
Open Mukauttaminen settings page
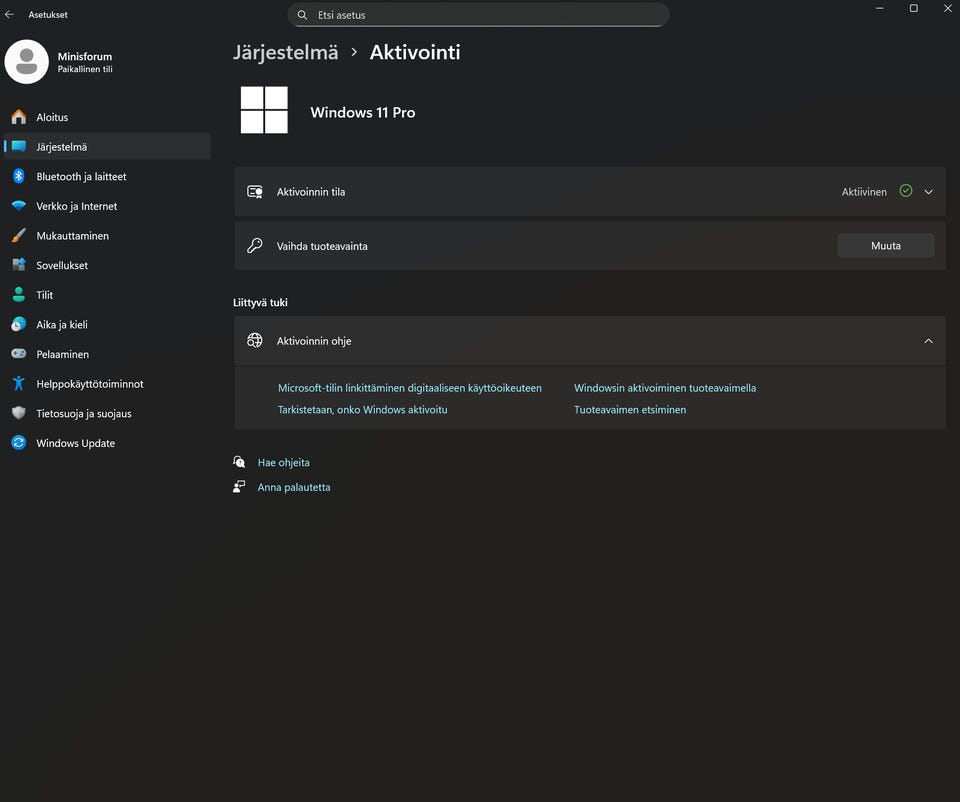pyautogui.click(x=108, y=236)
